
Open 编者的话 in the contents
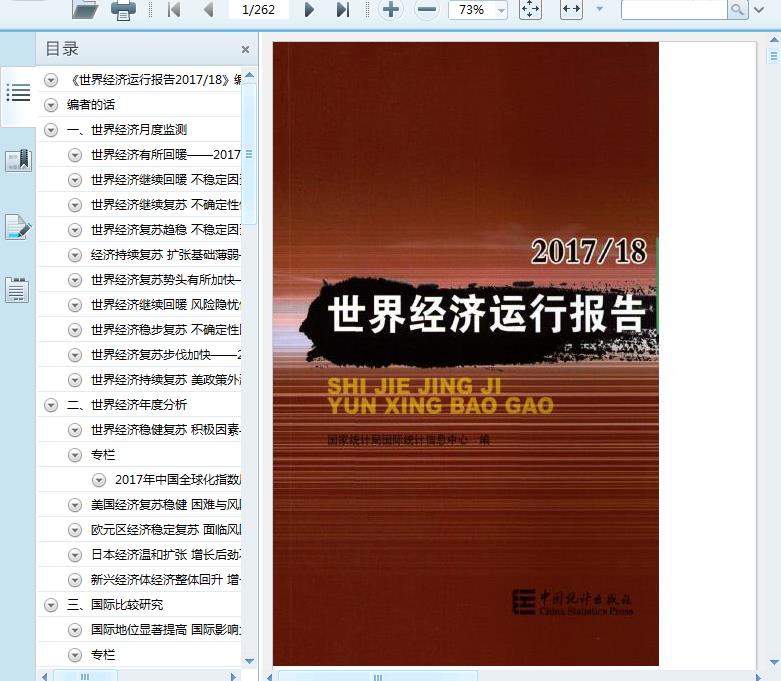91,105
